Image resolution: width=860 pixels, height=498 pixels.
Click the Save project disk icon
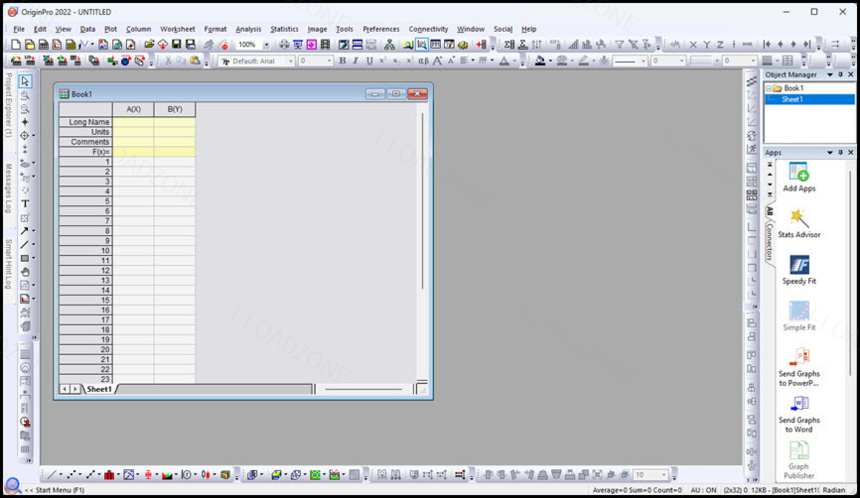tap(177, 45)
